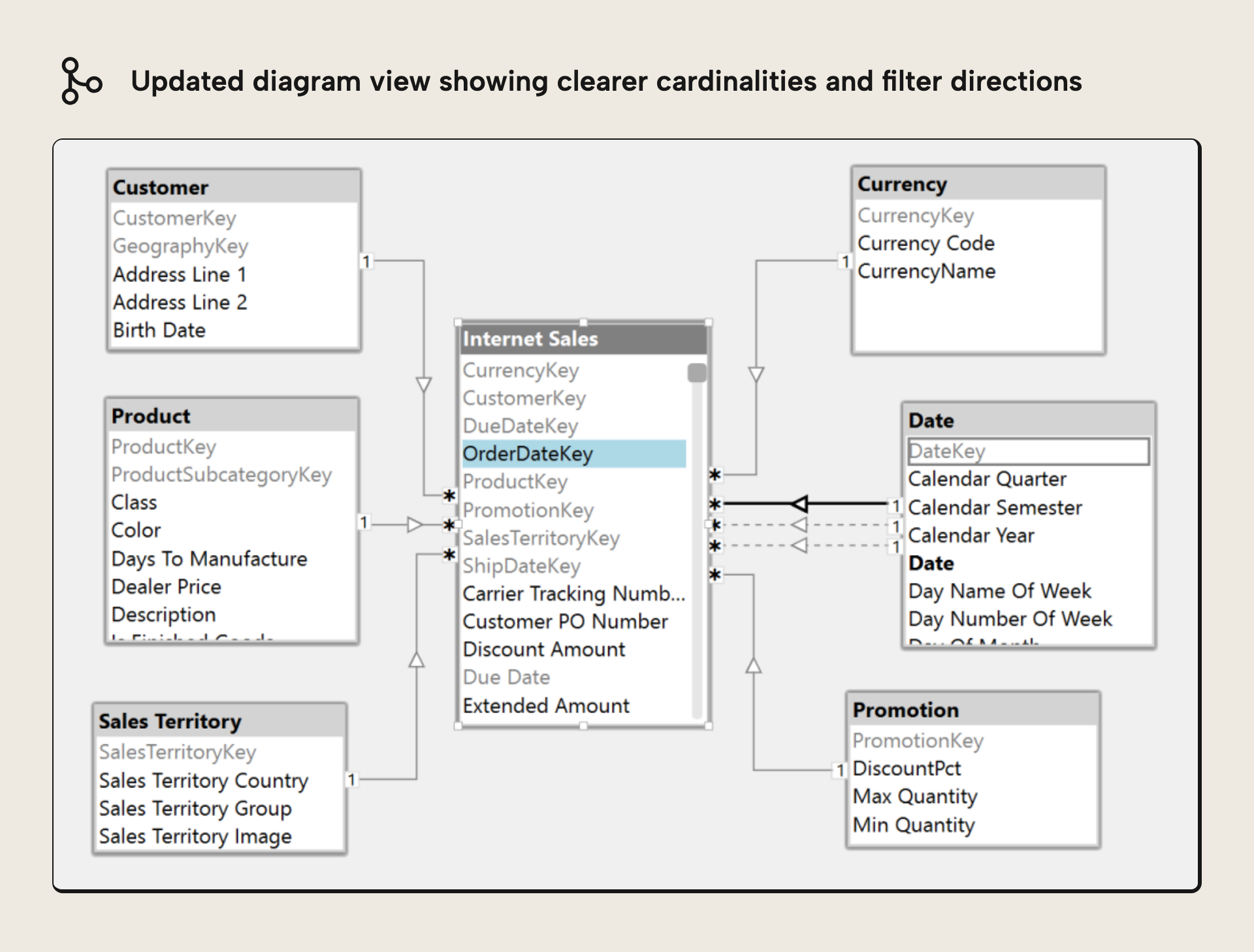Select CurrencyKey in the Currency table

pos(916,215)
